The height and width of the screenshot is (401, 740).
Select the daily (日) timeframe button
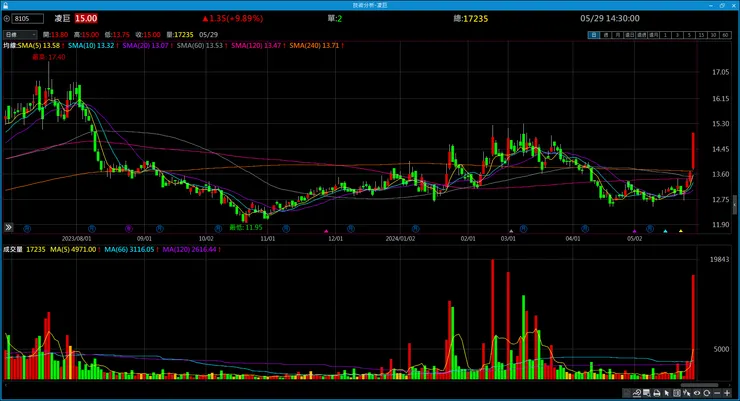click(x=593, y=35)
